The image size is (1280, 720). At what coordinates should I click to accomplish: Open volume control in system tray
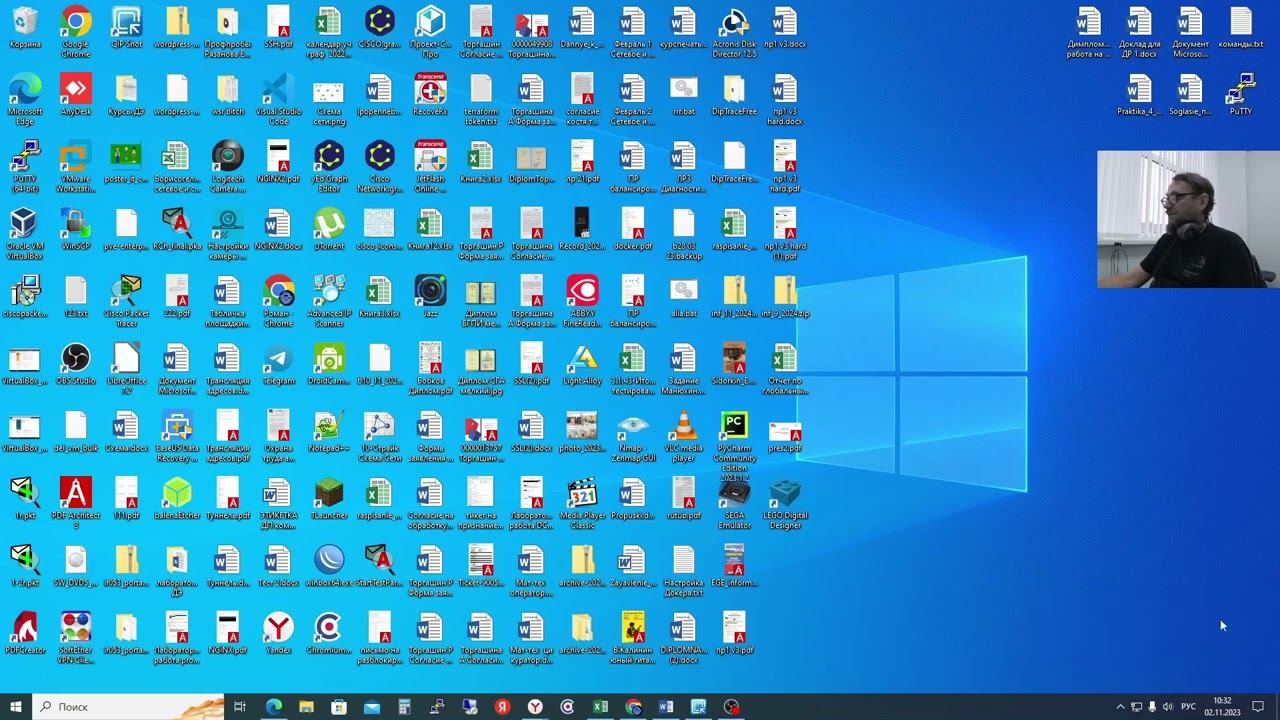1168,707
